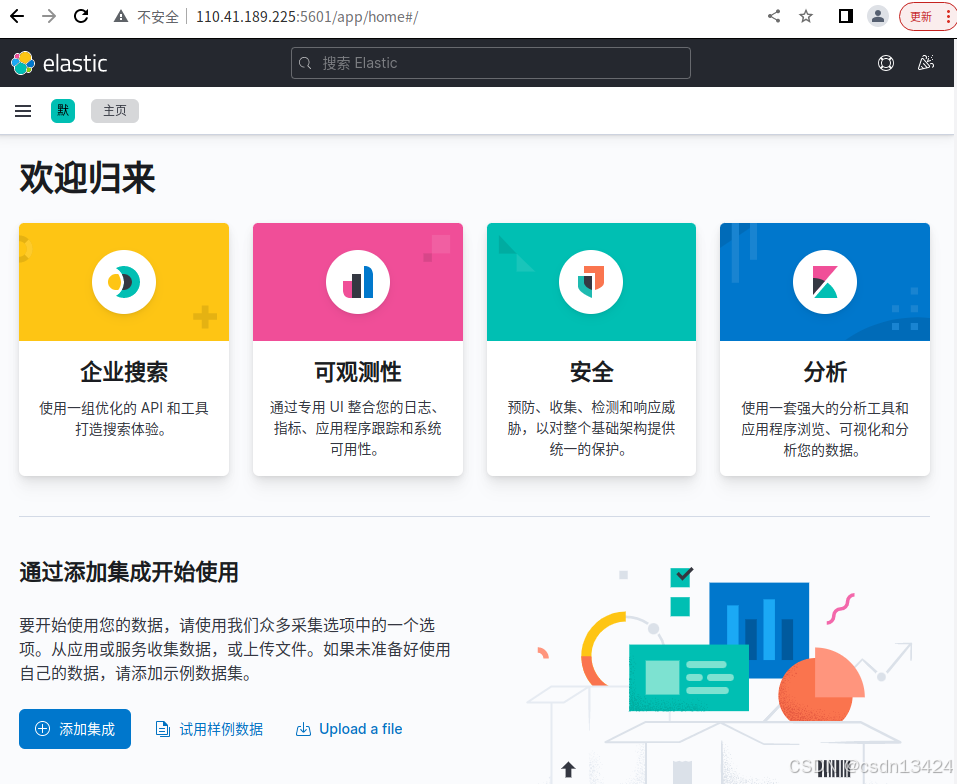This screenshot has width=957, height=784.
Task: Click the Observability bar chart icon
Action: (358, 282)
